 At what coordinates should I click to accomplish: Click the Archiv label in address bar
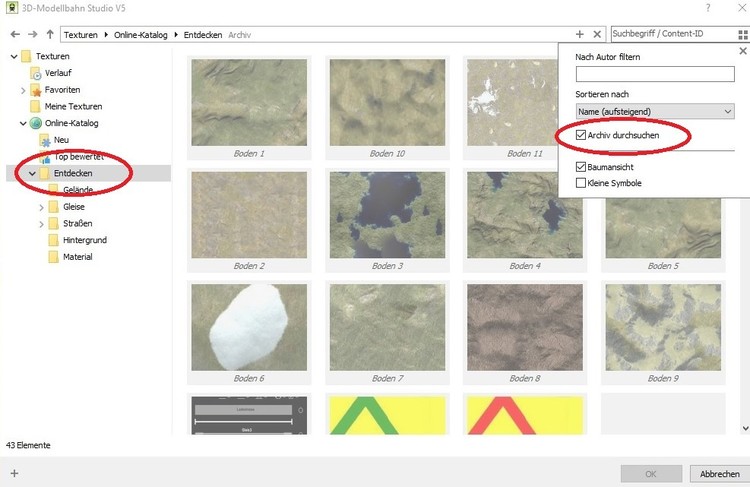[x=239, y=35]
